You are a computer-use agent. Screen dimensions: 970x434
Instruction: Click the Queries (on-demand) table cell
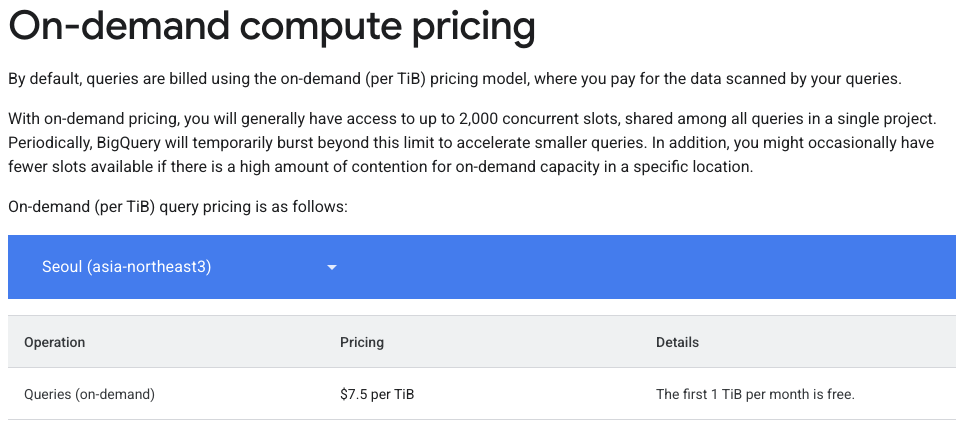tap(90, 394)
